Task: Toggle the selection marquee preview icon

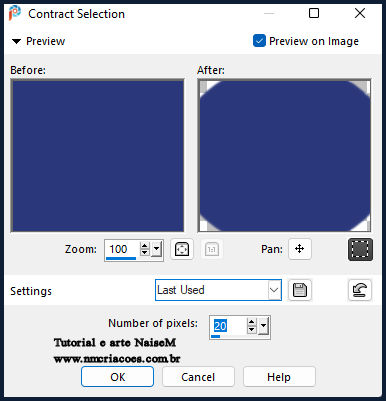Action: (x=360, y=249)
